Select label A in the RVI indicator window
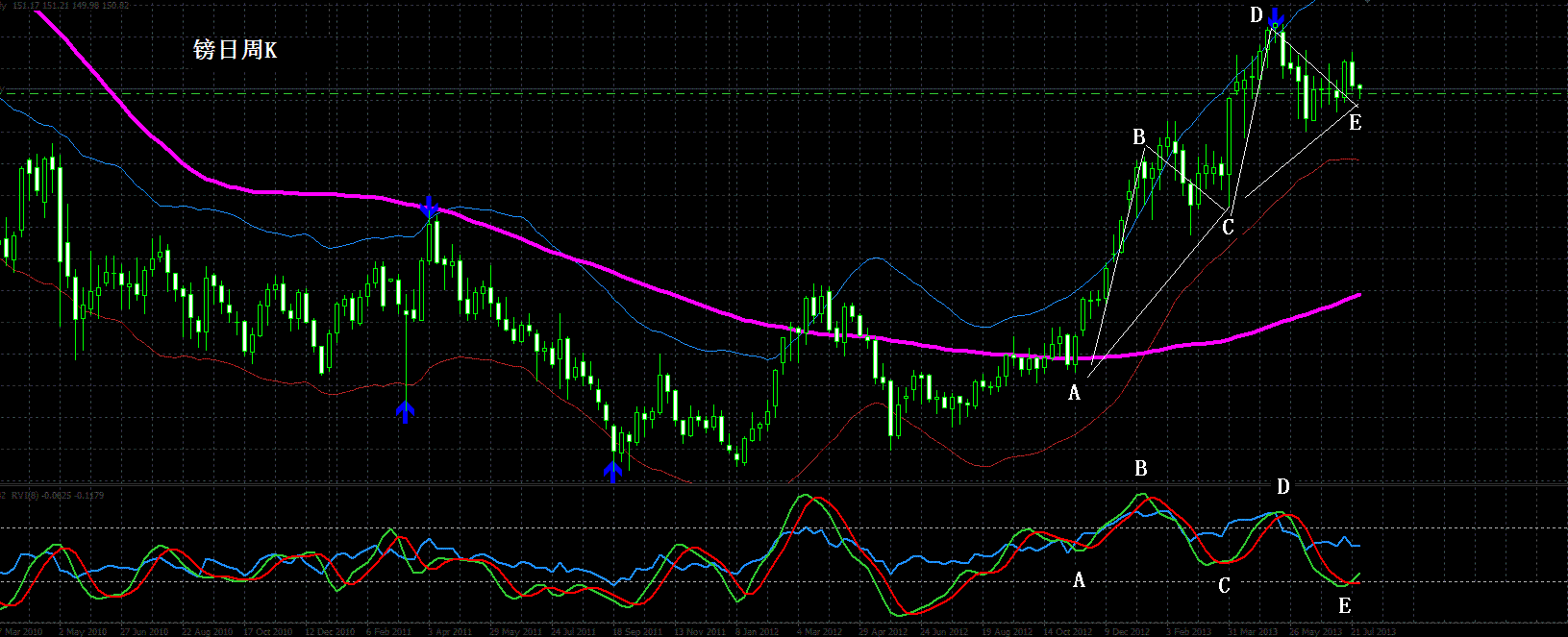The height and width of the screenshot is (637, 1568). (1079, 580)
